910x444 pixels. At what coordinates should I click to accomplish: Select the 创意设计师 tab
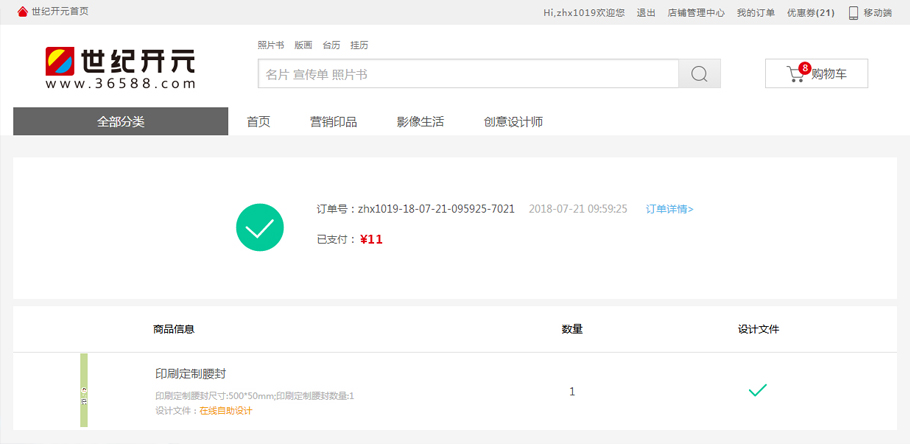(513, 122)
